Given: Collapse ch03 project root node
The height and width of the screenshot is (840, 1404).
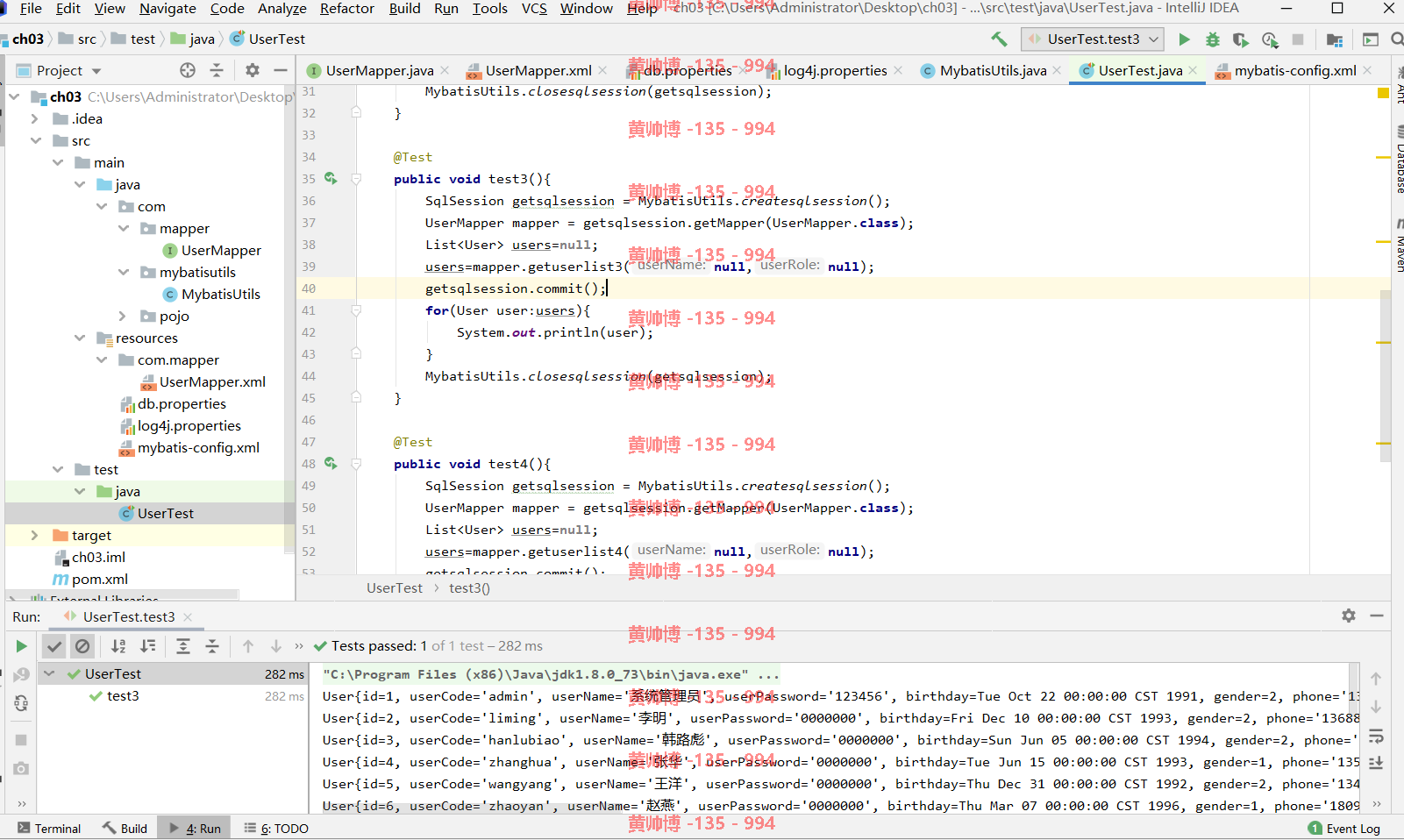Looking at the screenshot, I should pyautogui.click(x=15, y=96).
